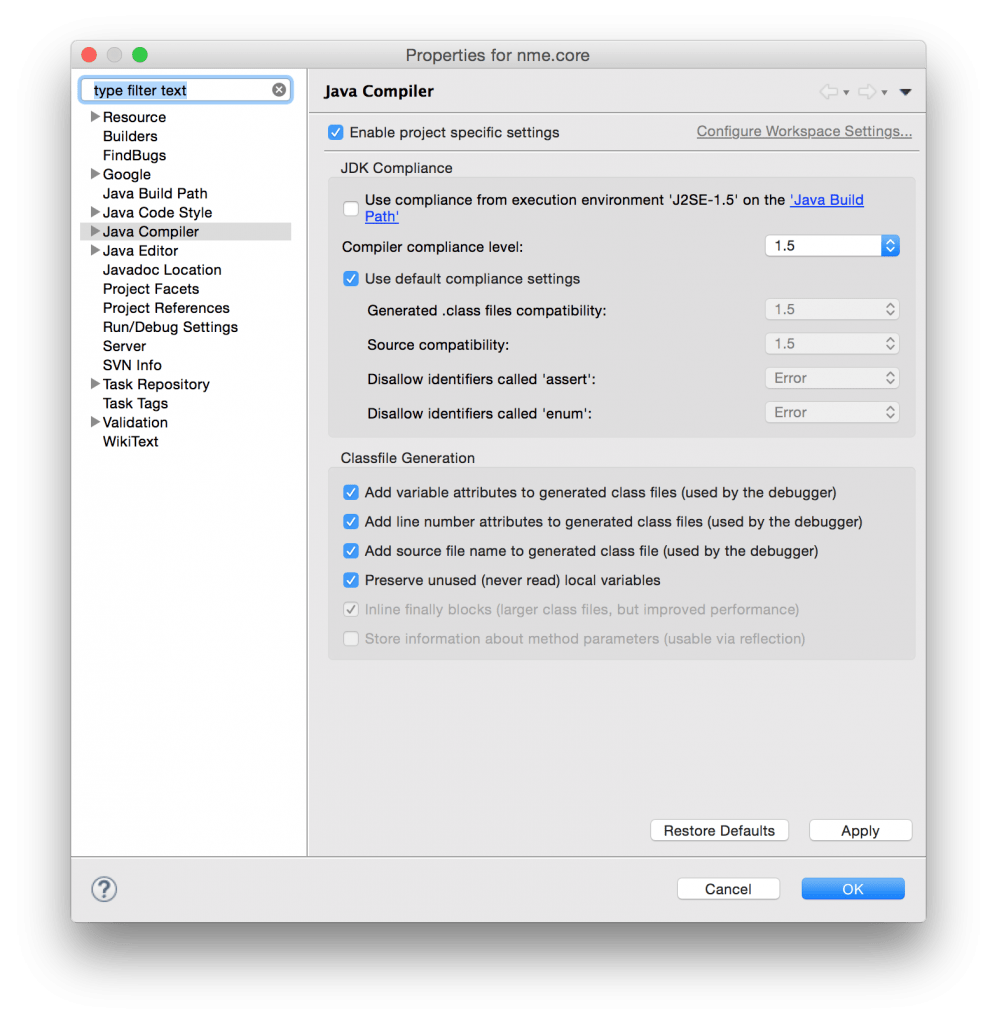Expand the Resource tree item
Image resolution: width=997 pixels, height=1024 pixels.
click(94, 117)
